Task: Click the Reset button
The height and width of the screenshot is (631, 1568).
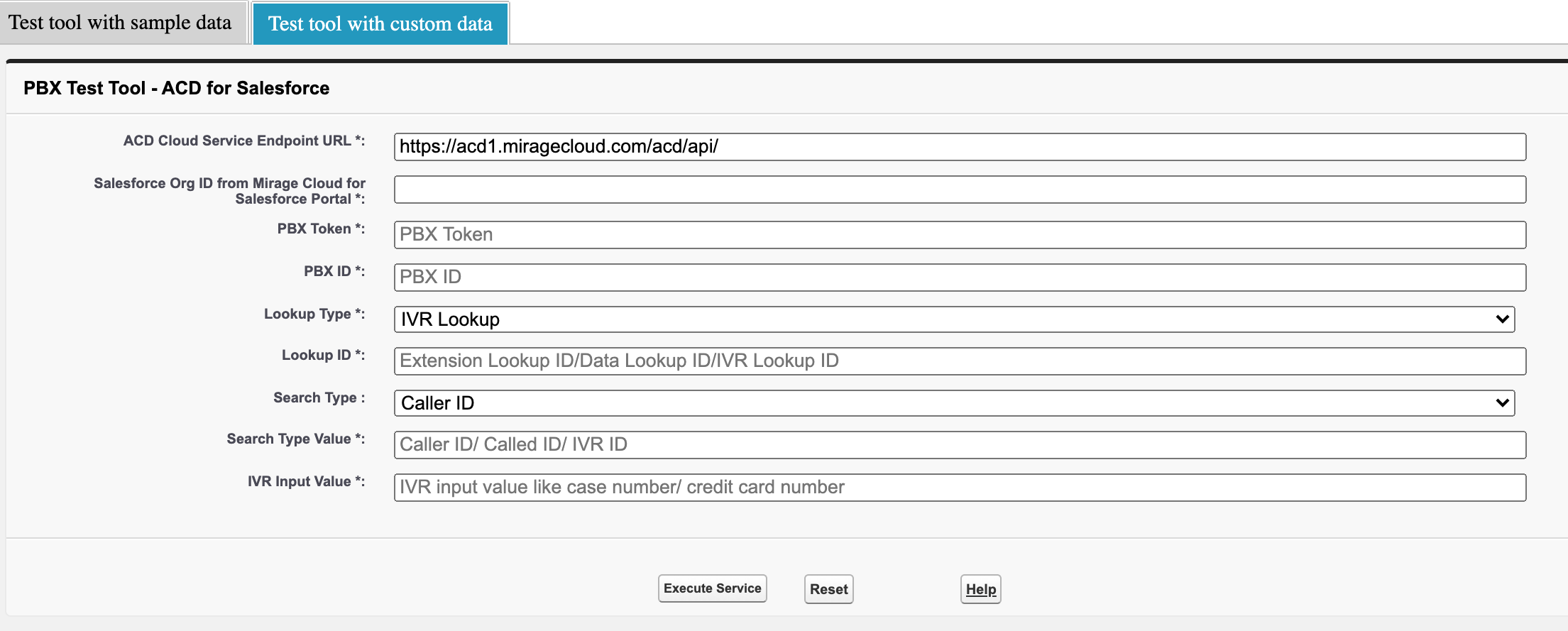Action: pos(829,589)
